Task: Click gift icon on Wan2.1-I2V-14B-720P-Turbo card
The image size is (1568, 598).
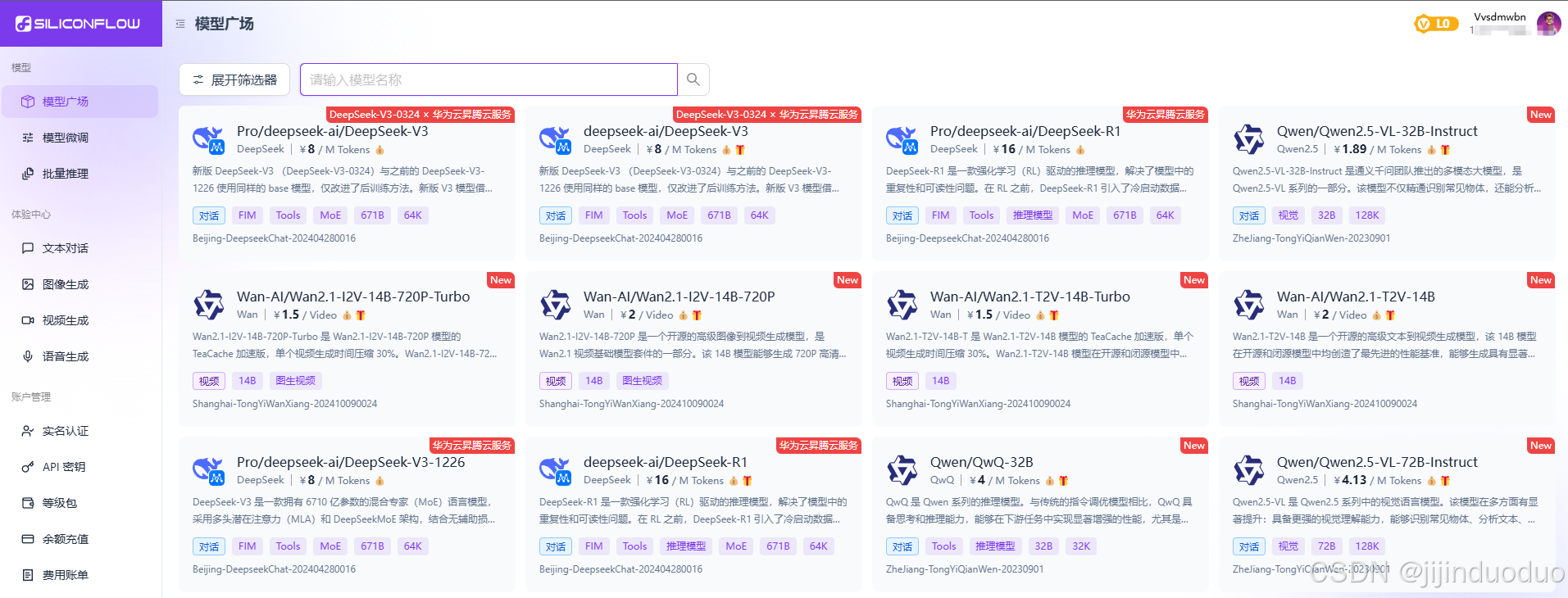Action: pyautogui.click(x=361, y=315)
